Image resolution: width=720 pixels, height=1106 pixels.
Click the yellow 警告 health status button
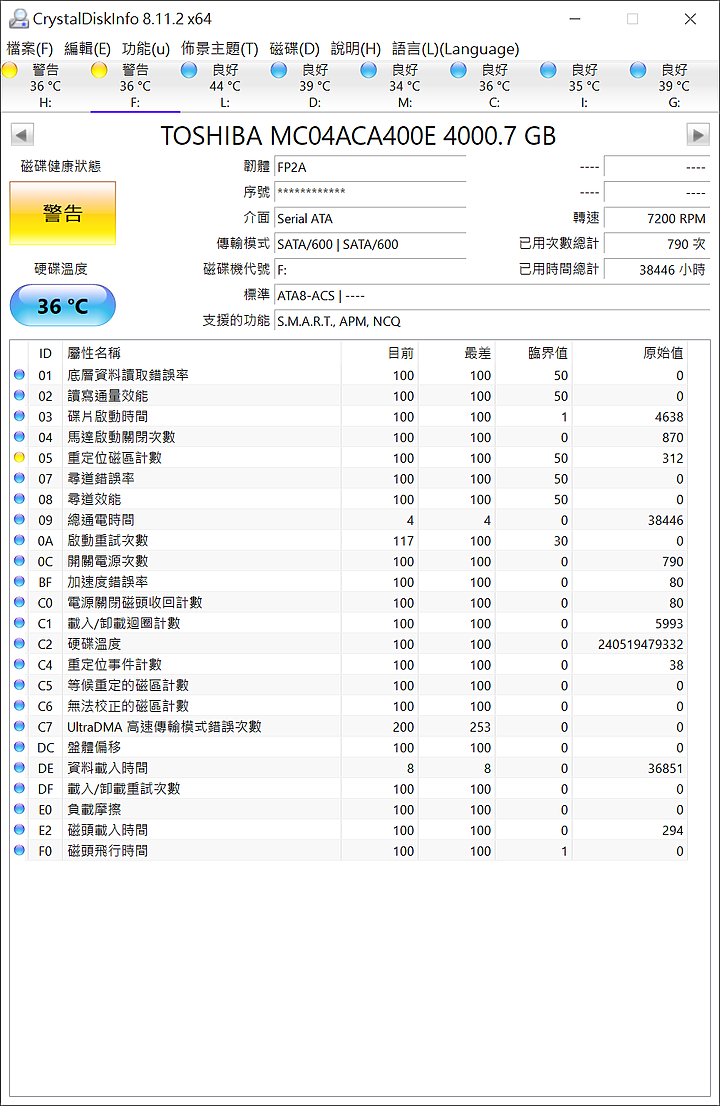point(63,213)
